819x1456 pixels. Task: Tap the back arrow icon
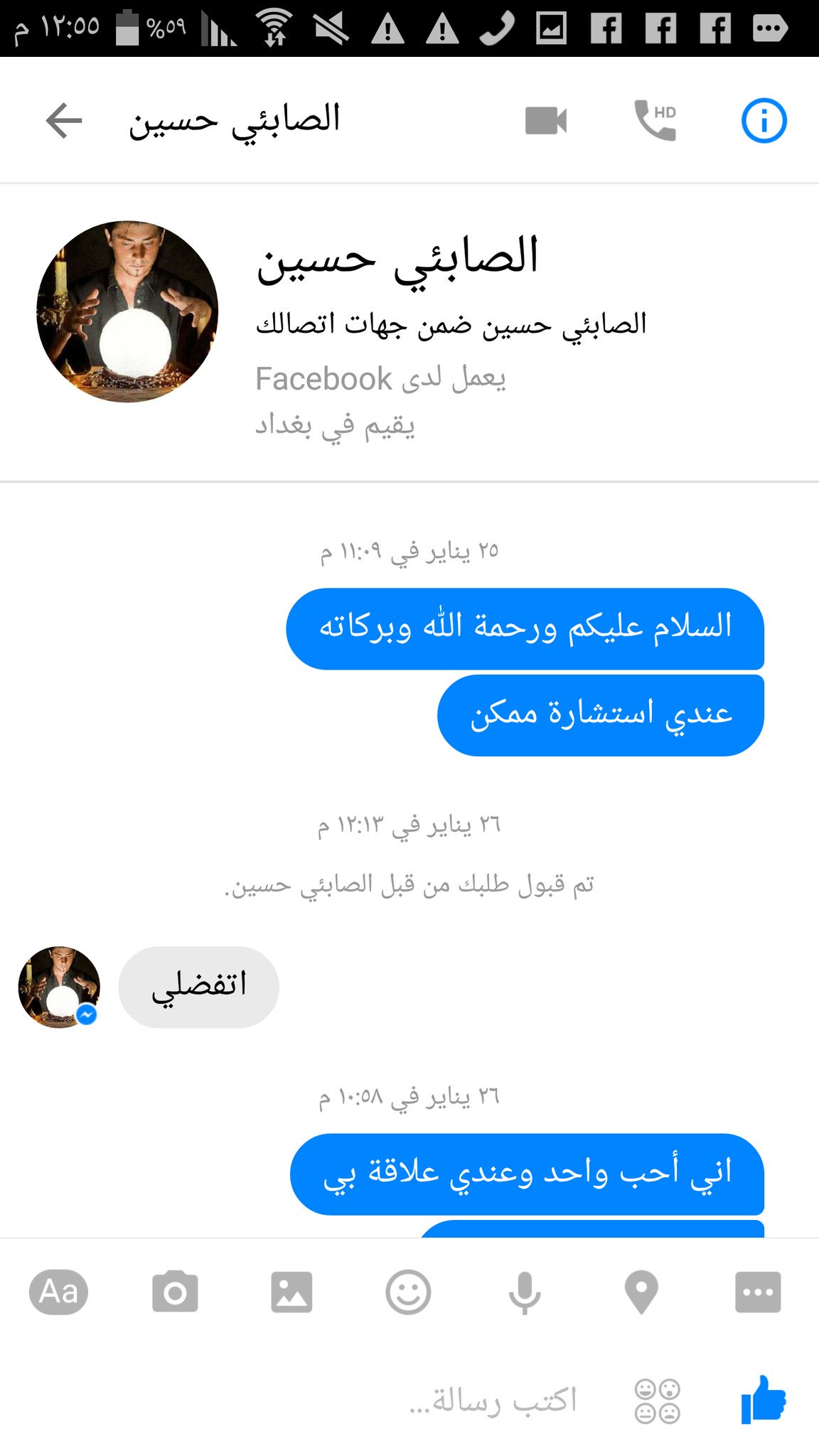click(64, 120)
